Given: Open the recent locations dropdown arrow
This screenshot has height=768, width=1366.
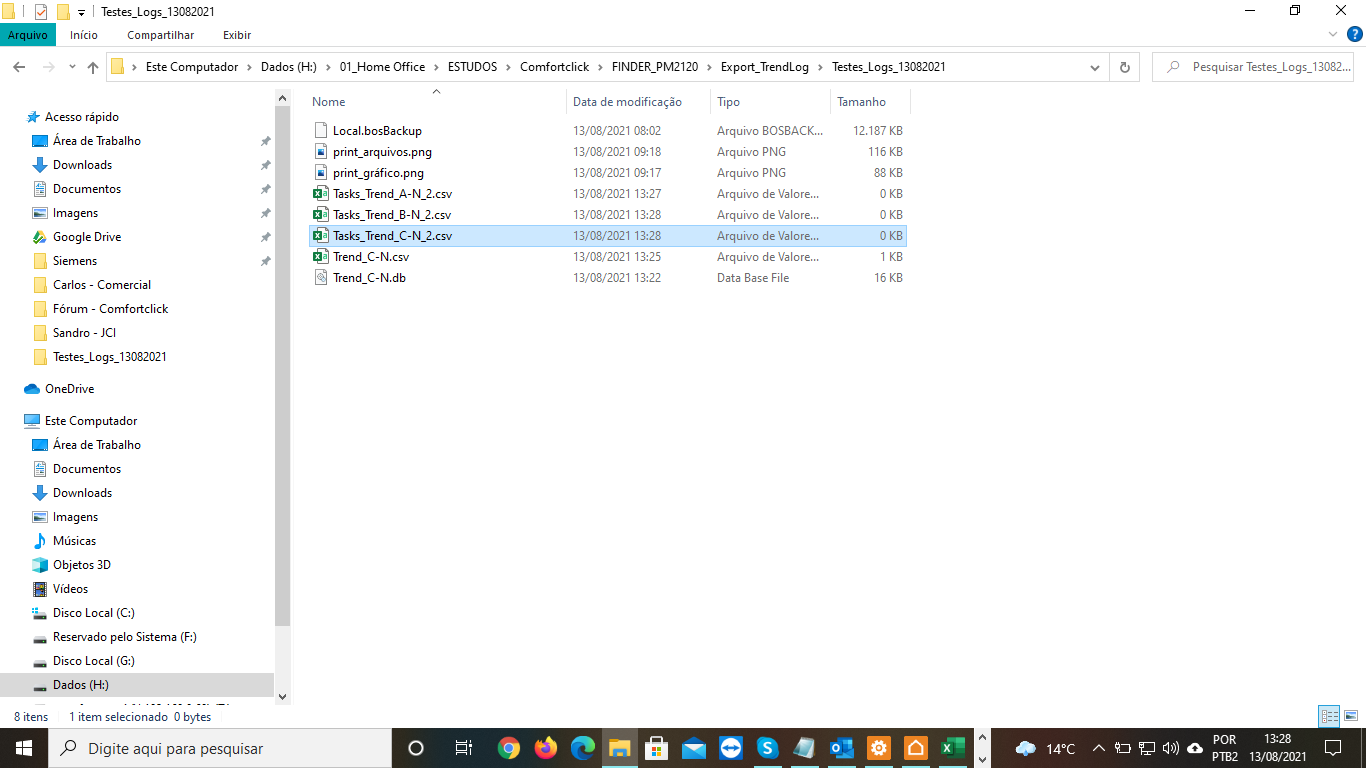Looking at the screenshot, I should [x=72, y=67].
